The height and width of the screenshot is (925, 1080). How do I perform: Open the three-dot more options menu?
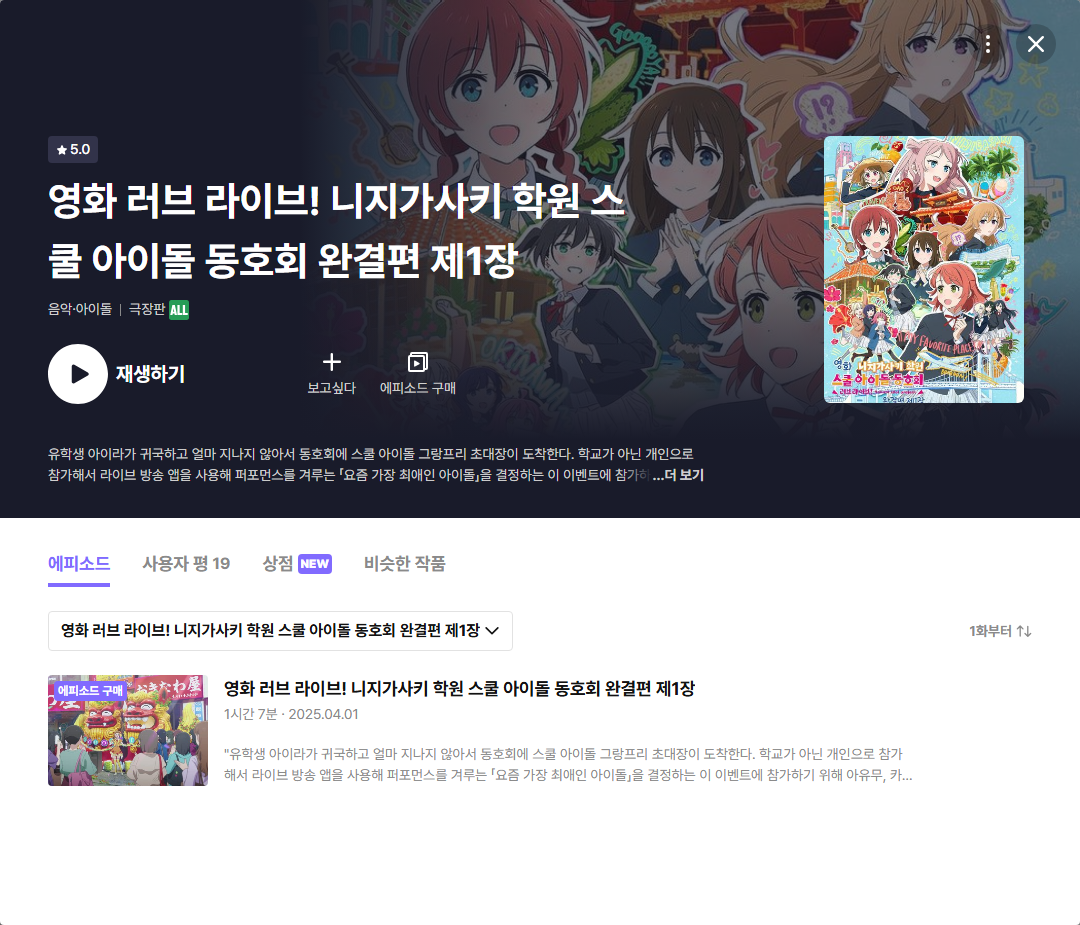point(987,44)
